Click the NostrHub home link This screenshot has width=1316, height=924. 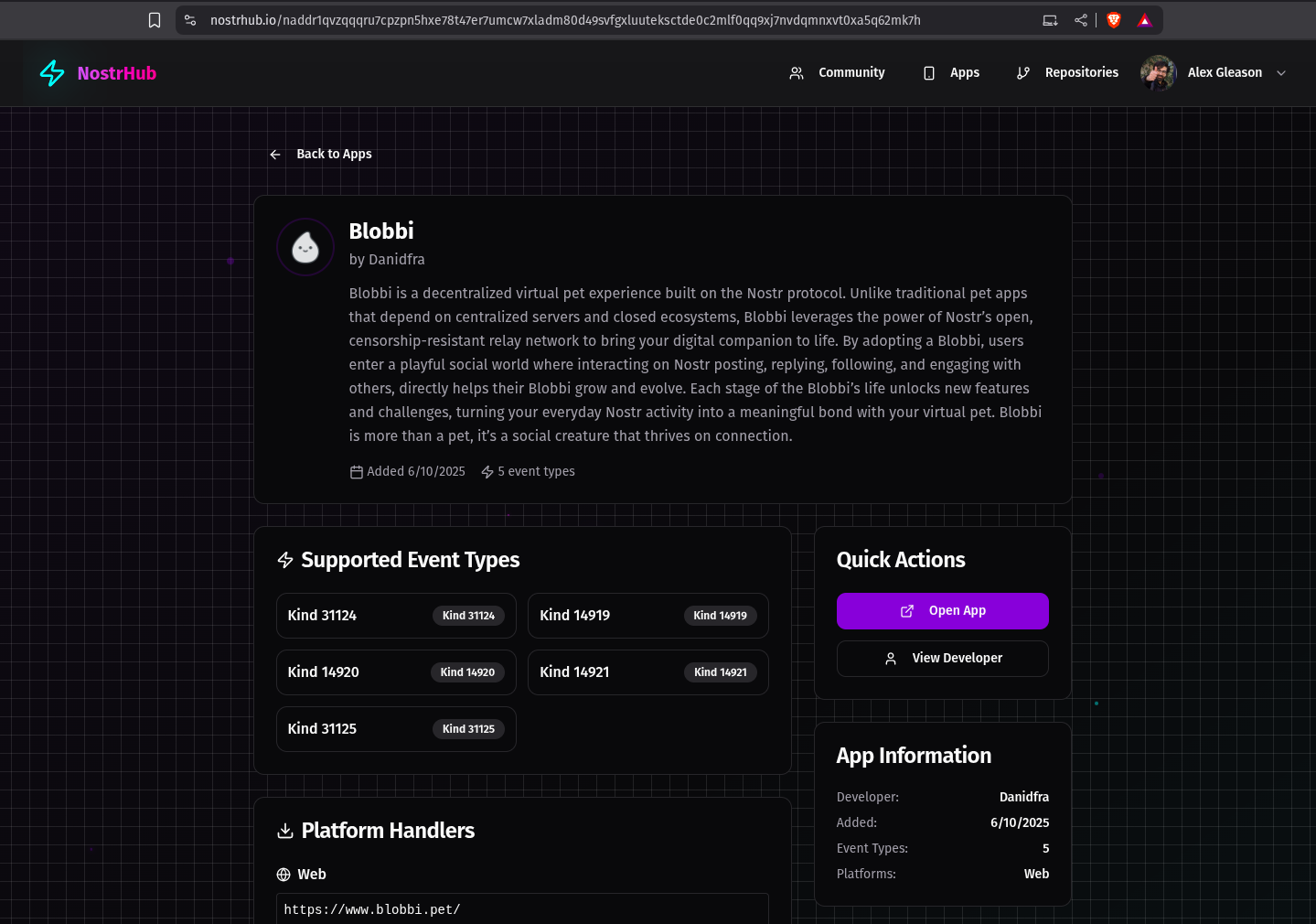(x=98, y=73)
